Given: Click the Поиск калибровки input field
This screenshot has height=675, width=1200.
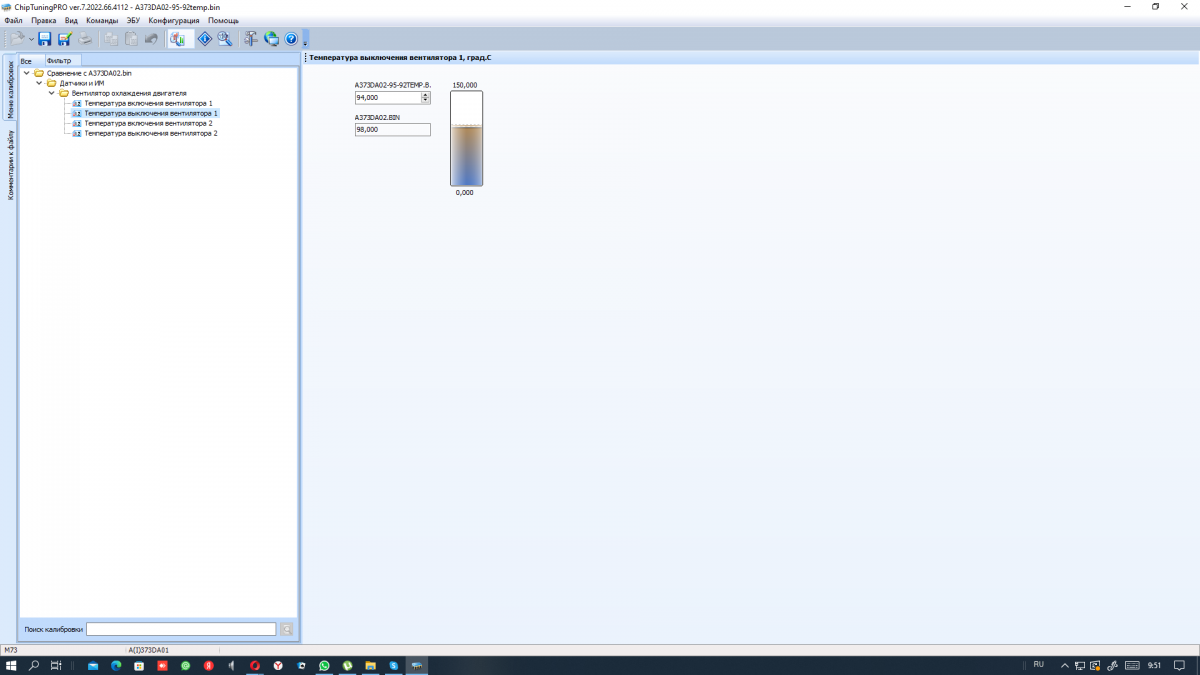Looking at the screenshot, I should point(181,629).
